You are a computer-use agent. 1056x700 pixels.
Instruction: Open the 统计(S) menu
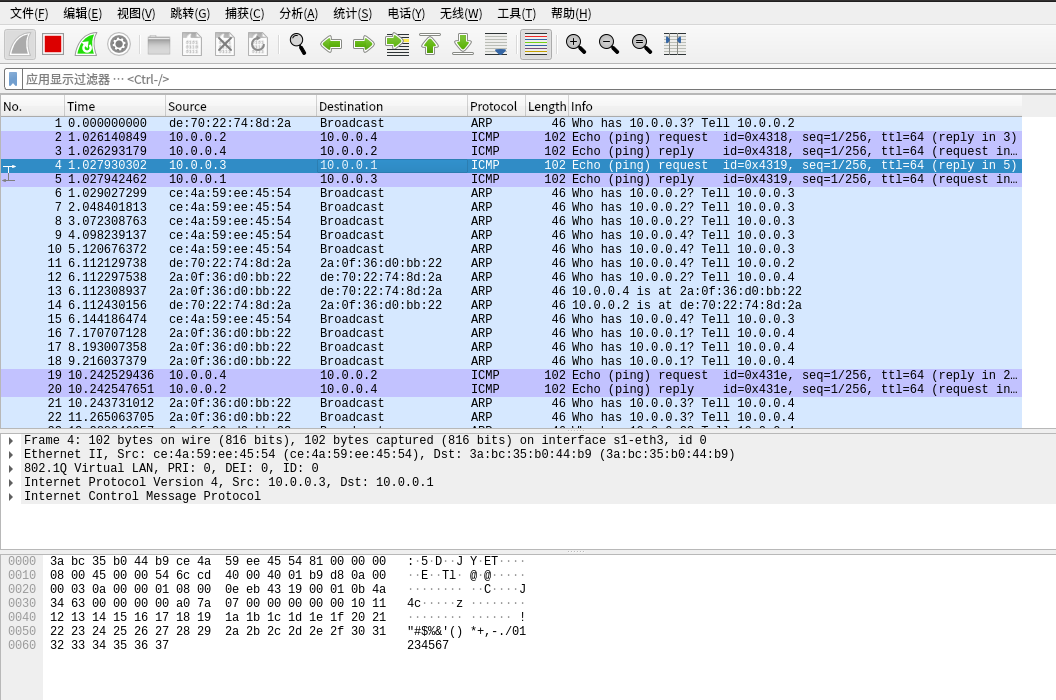pos(352,13)
